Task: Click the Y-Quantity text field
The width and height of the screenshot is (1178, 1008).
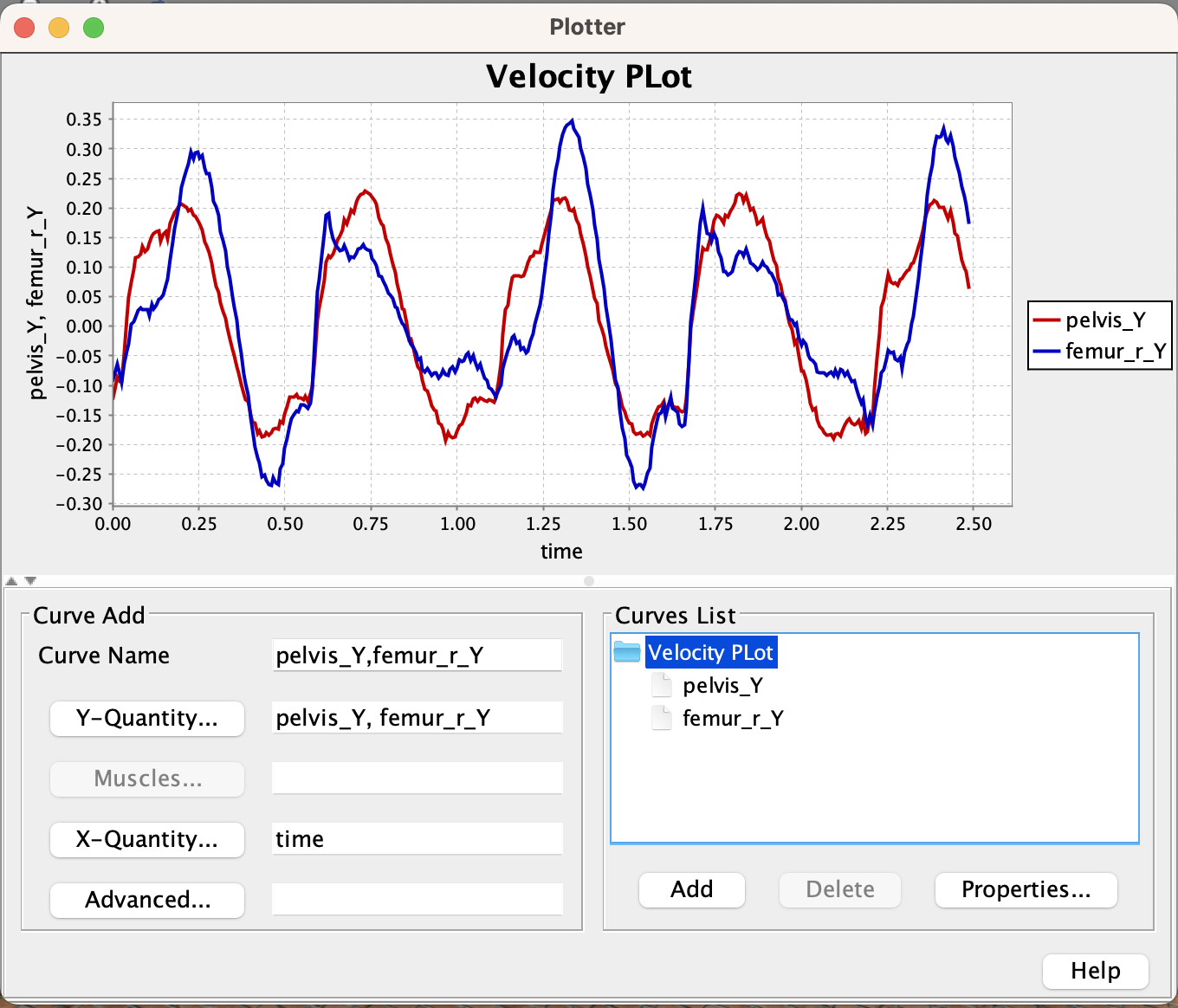Action: (x=417, y=718)
